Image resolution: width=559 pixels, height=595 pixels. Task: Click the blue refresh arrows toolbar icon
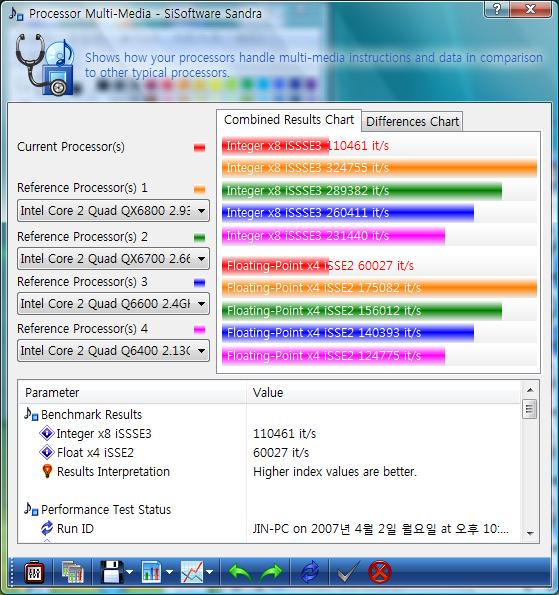tap(310, 571)
